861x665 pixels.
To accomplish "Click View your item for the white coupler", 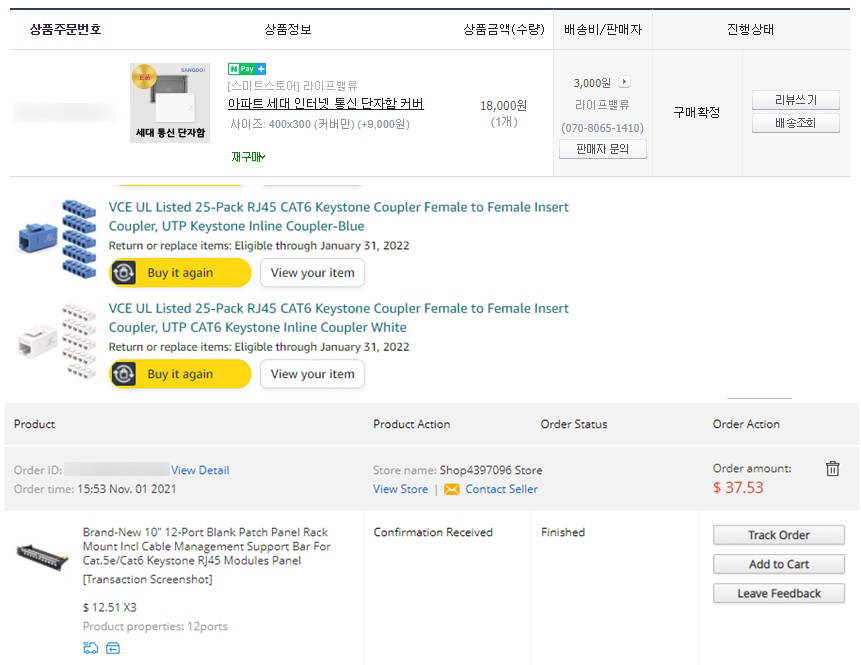I will pyautogui.click(x=312, y=374).
